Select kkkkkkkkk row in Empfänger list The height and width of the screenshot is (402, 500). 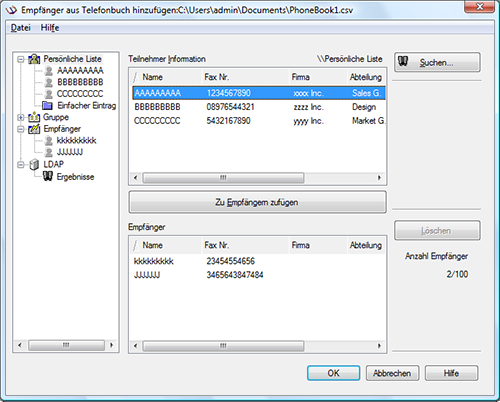pyautogui.click(x=259, y=261)
